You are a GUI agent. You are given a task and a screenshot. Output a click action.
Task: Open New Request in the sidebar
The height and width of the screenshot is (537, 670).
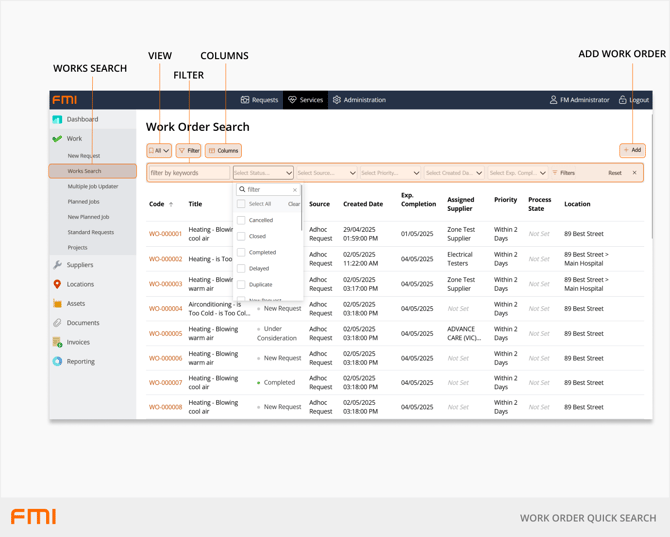pos(84,156)
